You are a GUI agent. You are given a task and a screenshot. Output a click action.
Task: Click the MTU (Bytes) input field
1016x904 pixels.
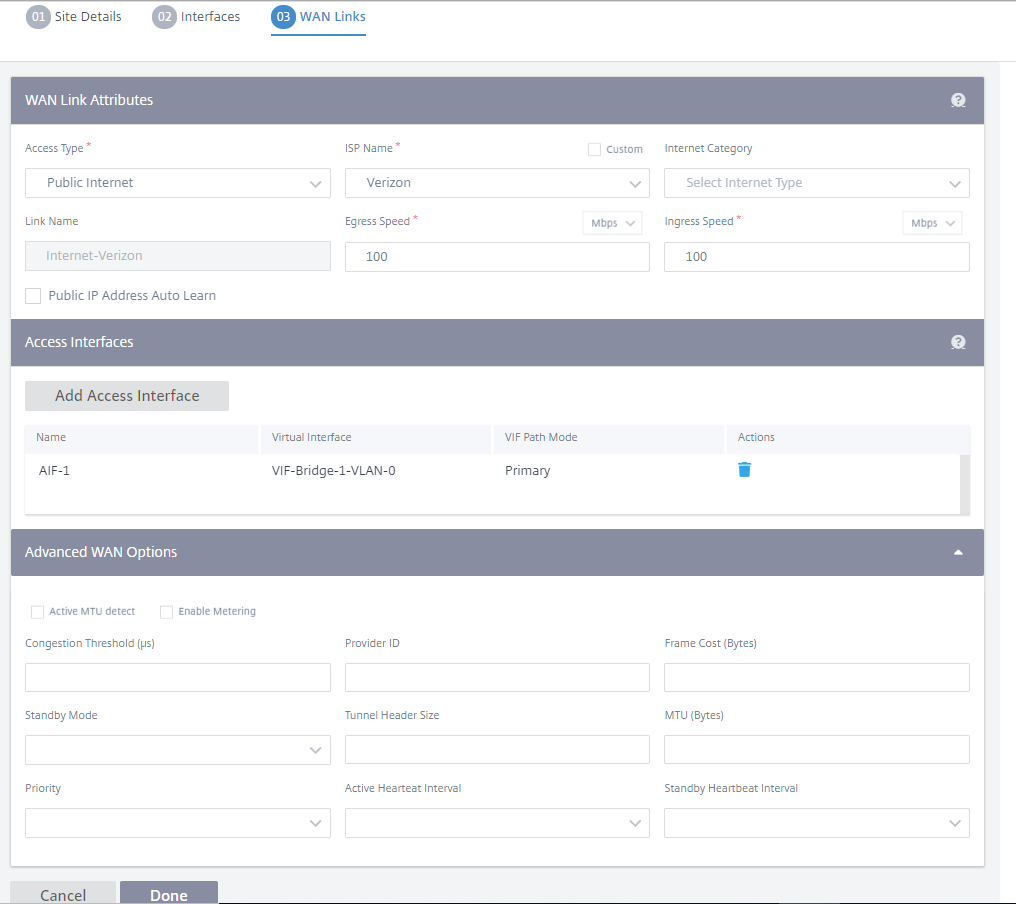pyautogui.click(x=816, y=750)
